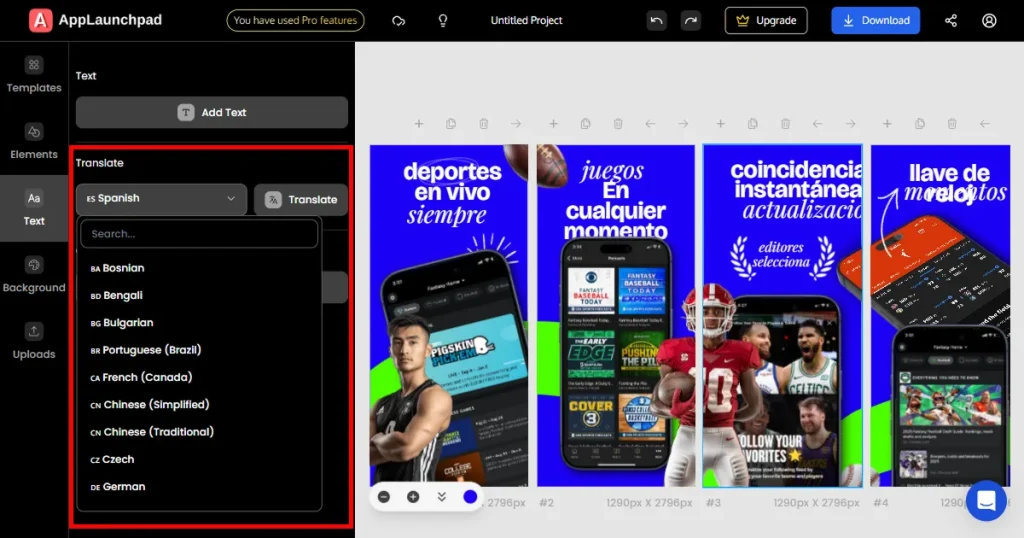Duplicate the first screenshot with its copy icon
This screenshot has width=1024, height=538.
tap(451, 124)
